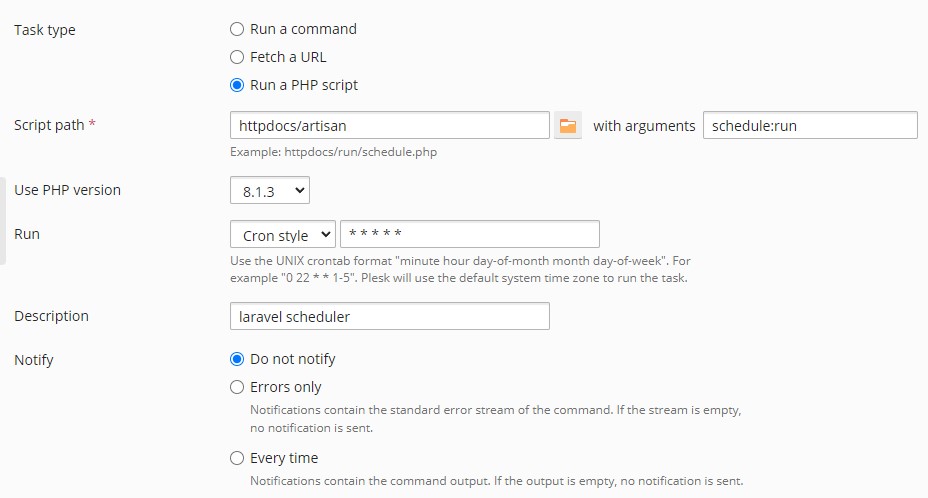Image resolution: width=928 pixels, height=498 pixels.
Task: Click the script path field with httpdocs/artisan
Action: (390, 125)
